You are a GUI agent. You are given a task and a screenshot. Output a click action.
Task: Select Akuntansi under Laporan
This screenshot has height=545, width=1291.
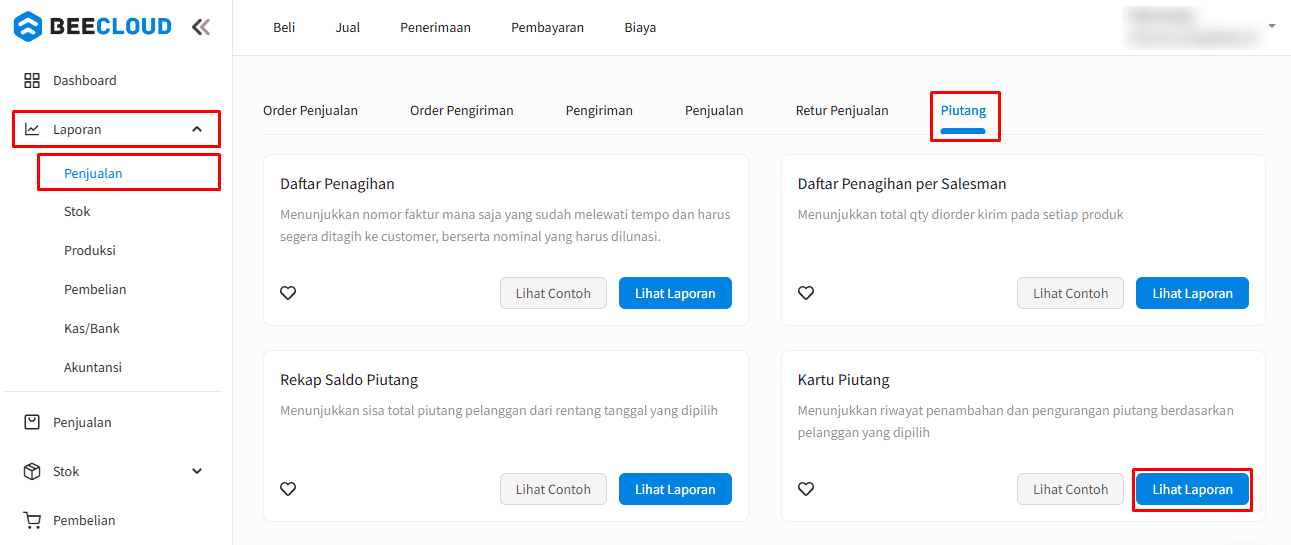tap(92, 367)
